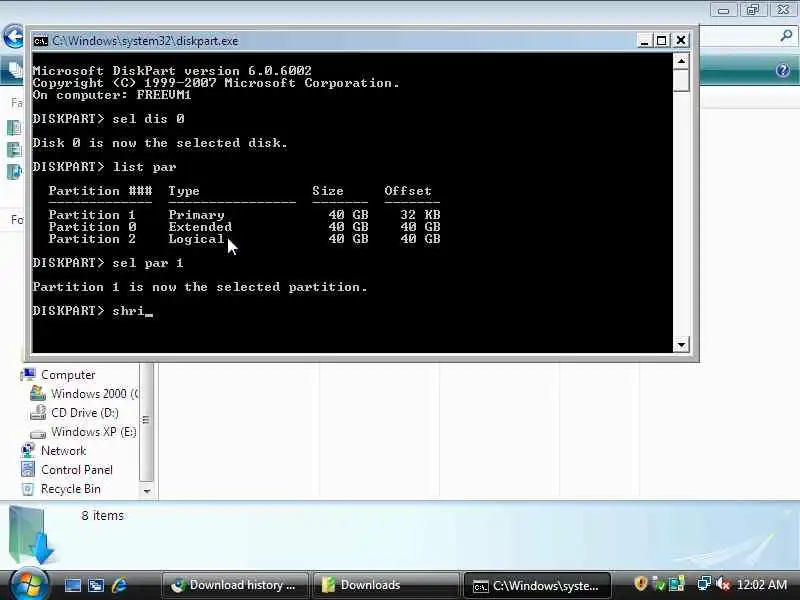Click the folder tree scrollbar thumb

click(146, 421)
